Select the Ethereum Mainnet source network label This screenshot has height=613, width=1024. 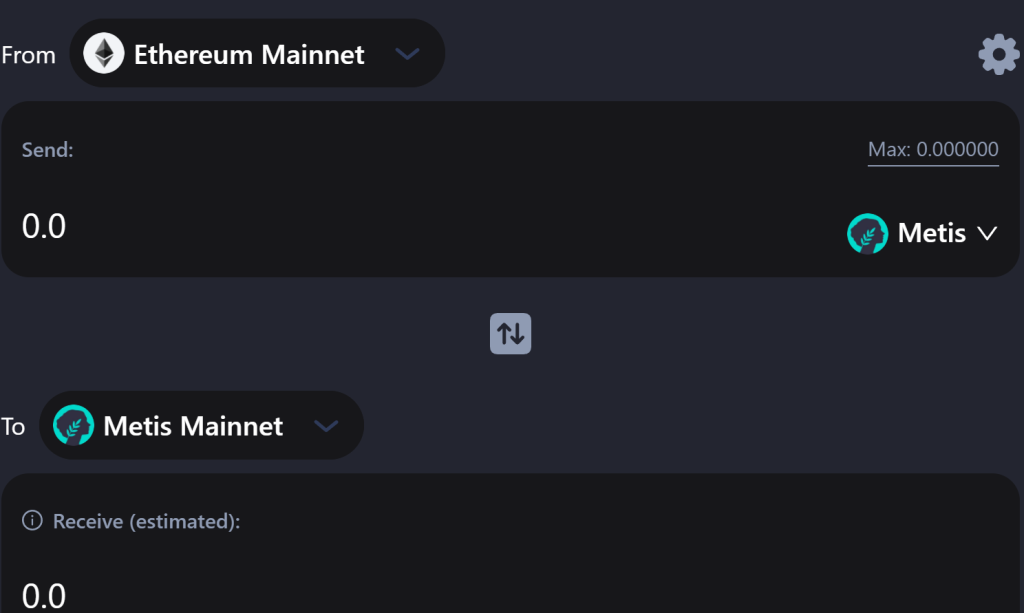(249, 54)
